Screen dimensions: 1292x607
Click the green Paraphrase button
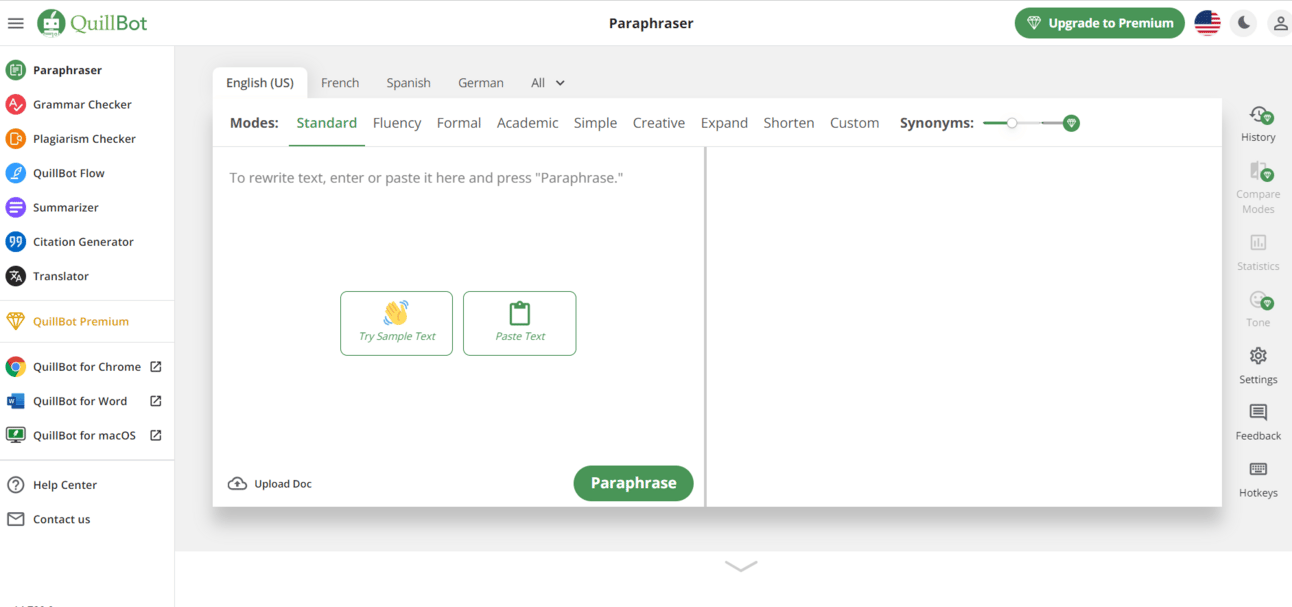pos(633,483)
